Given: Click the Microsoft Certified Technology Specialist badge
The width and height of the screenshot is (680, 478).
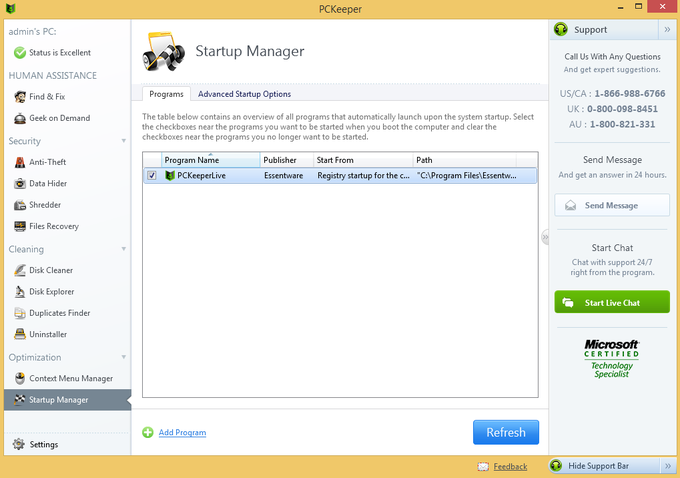Looking at the screenshot, I should pos(611,359).
